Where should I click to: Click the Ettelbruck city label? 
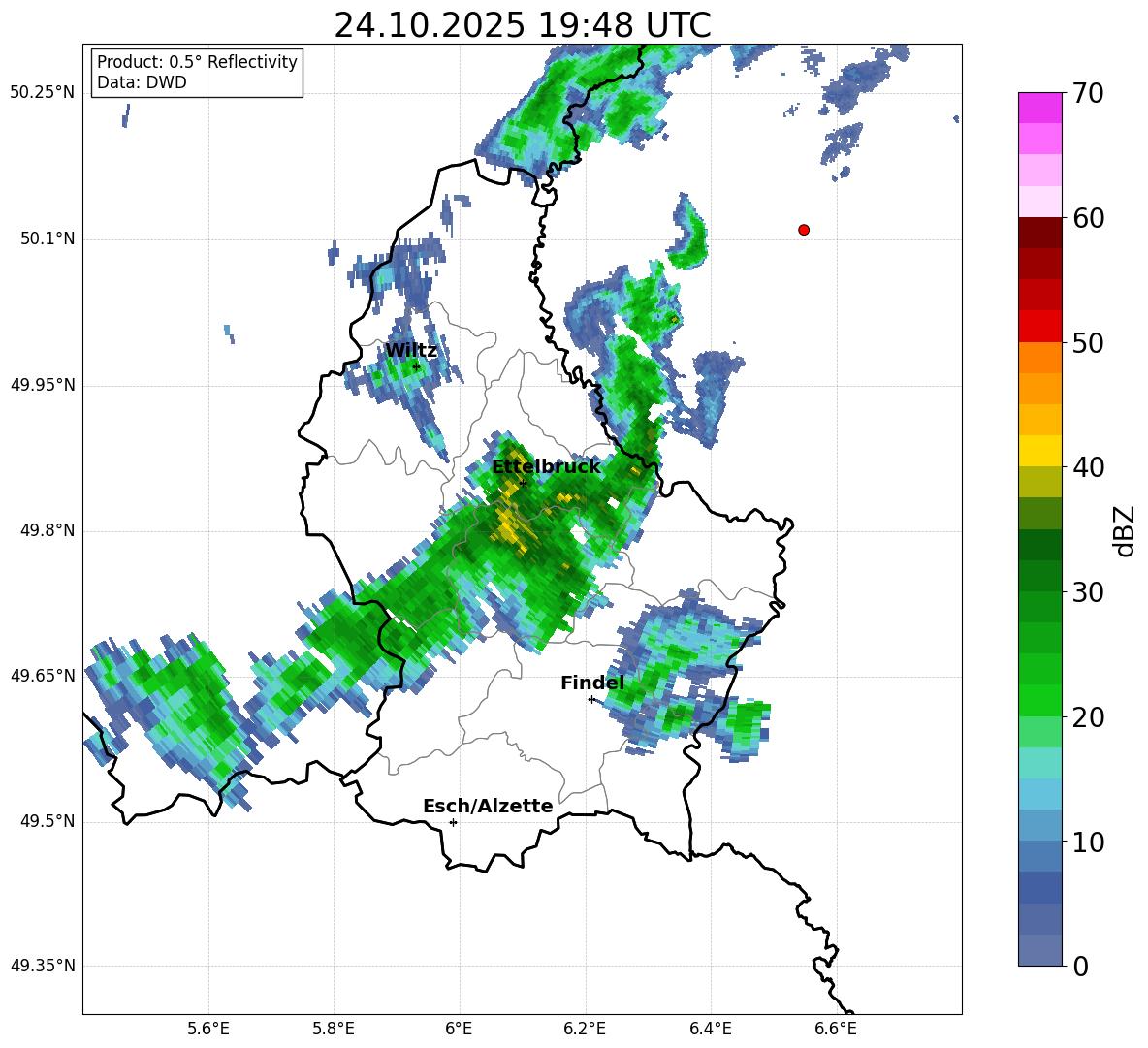(x=546, y=467)
